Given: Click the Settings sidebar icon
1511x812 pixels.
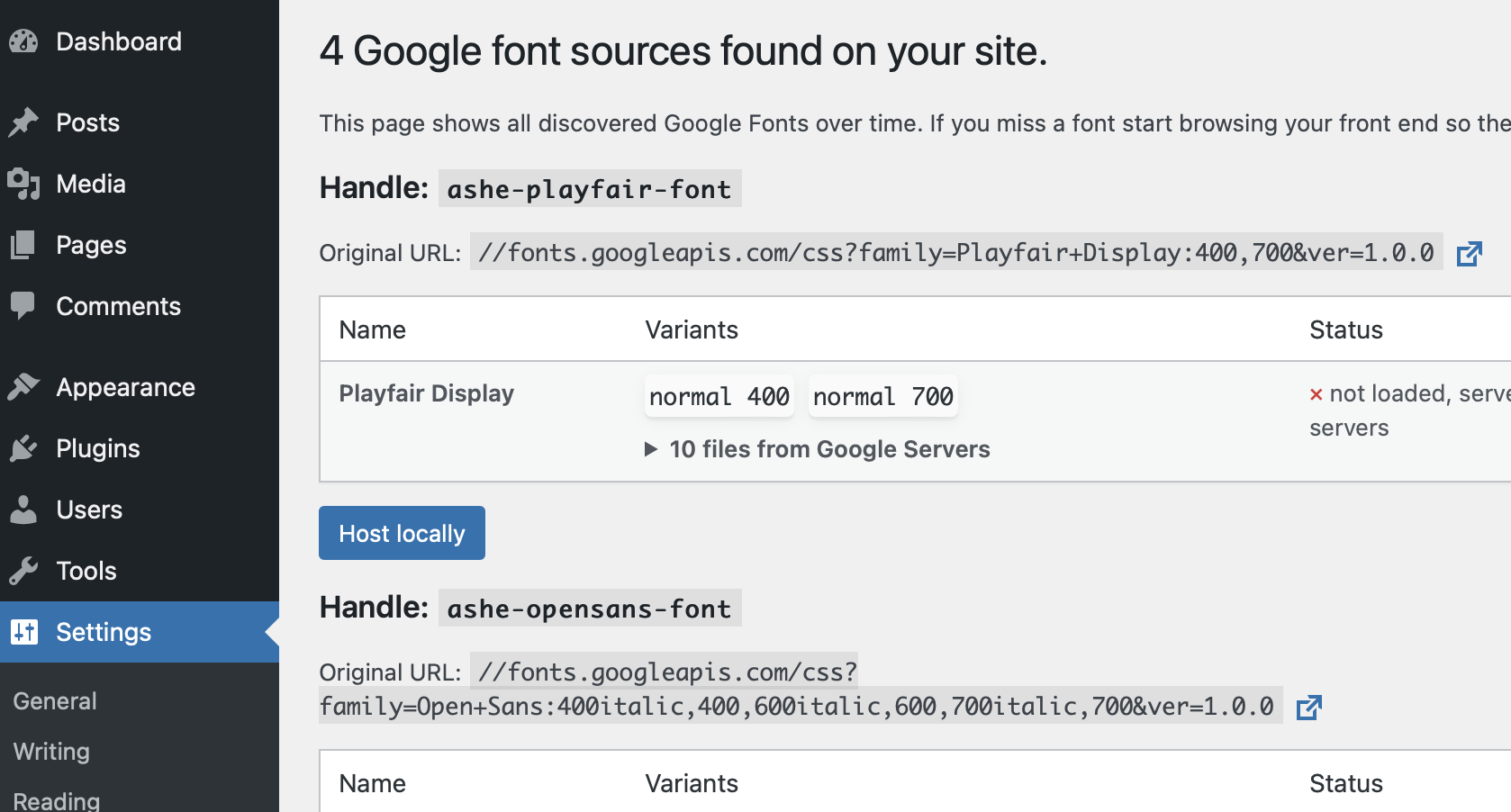Looking at the screenshot, I should 25,632.
